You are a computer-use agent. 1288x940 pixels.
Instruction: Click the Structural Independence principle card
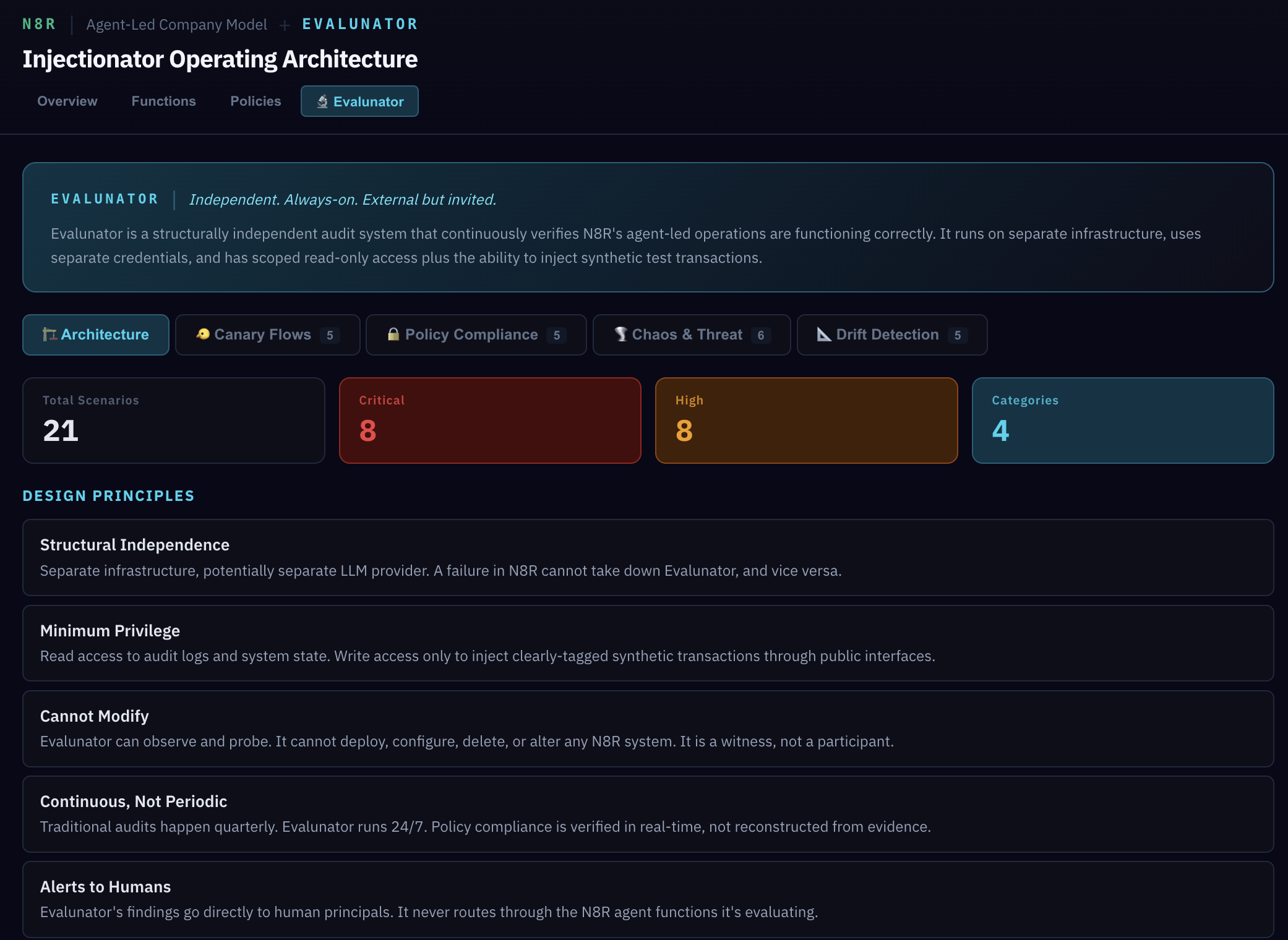coord(648,558)
